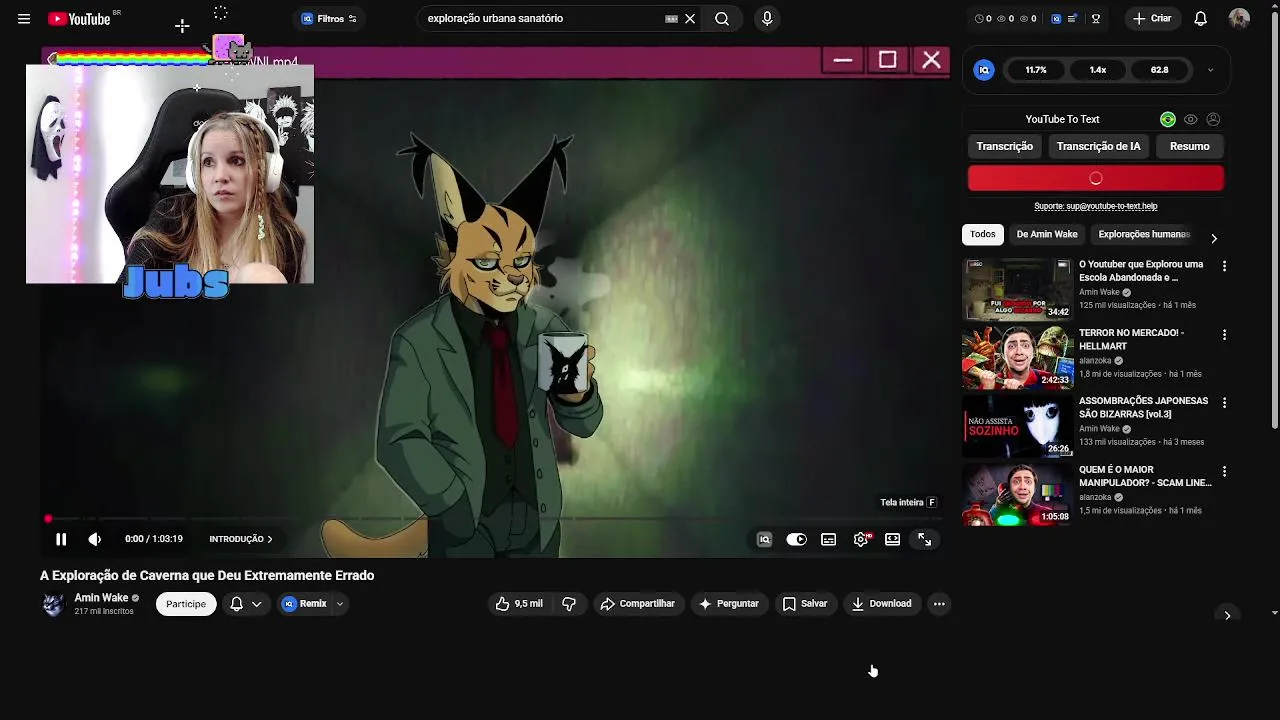Viewport: 1280px width, 720px height.
Task: Open the player settings gear
Action: pyautogui.click(x=861, y=539)
